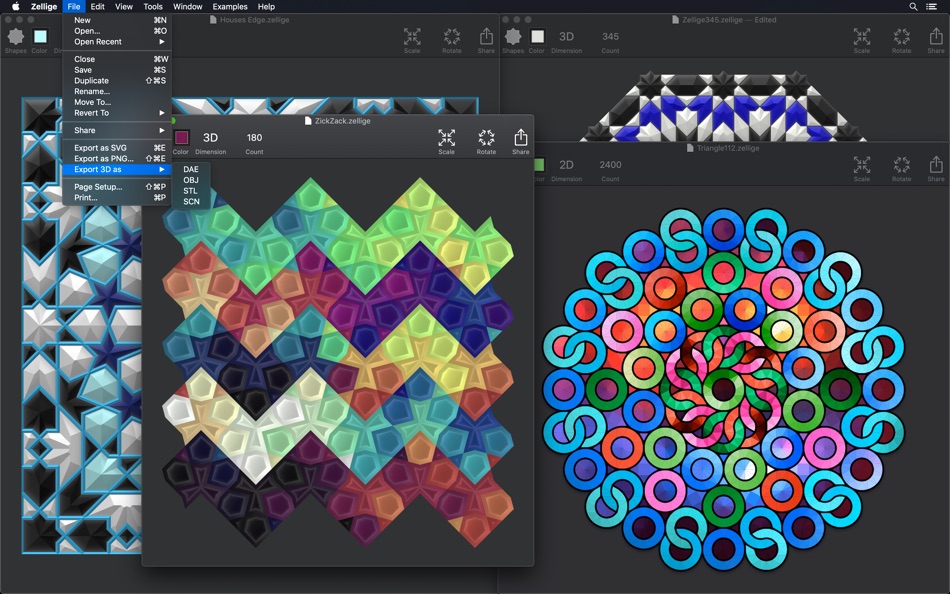Open the Examples menu
This screenshot has height=594, width=950.
230,6
